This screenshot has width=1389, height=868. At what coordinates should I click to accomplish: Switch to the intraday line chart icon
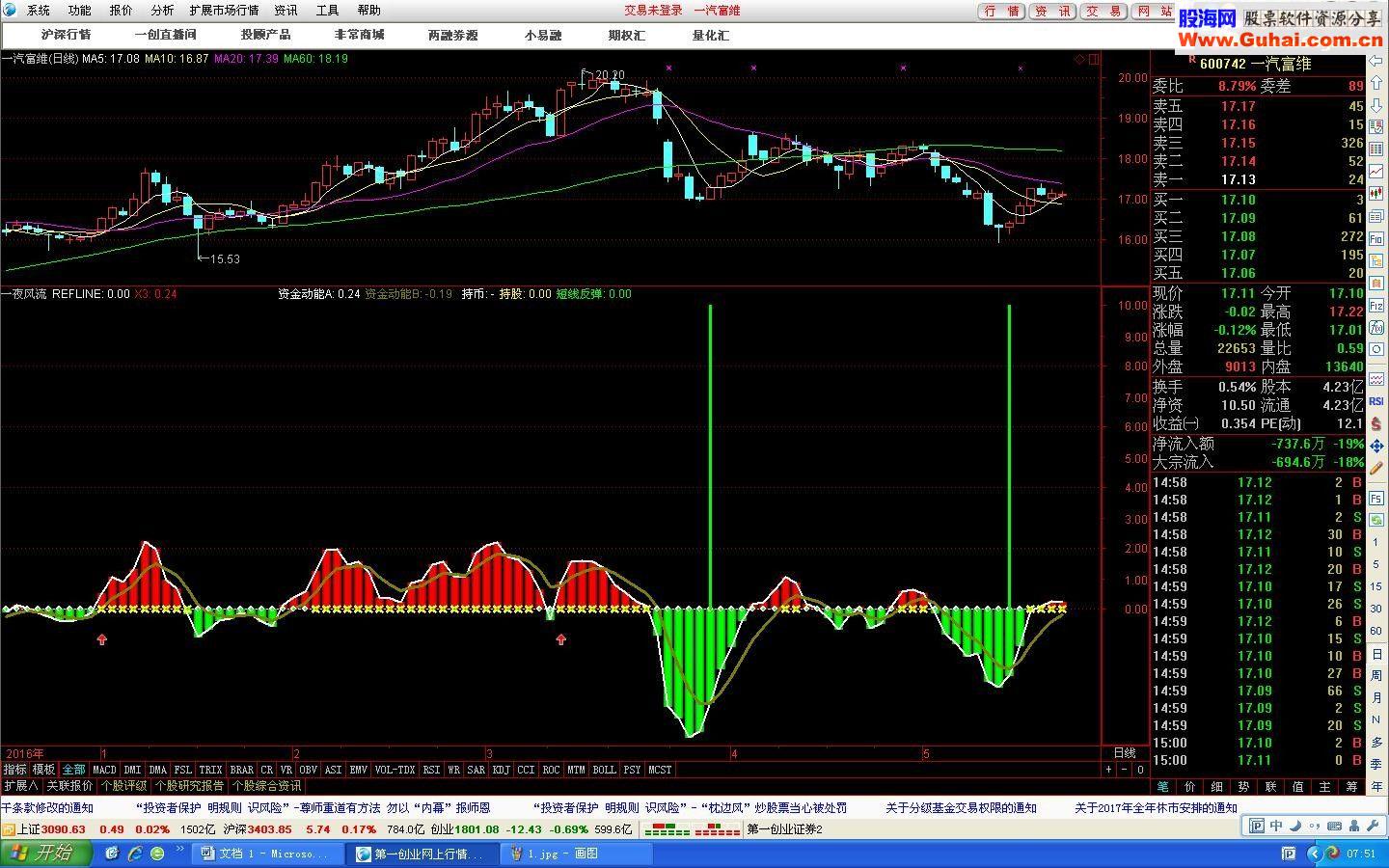tap(1376, 171)
